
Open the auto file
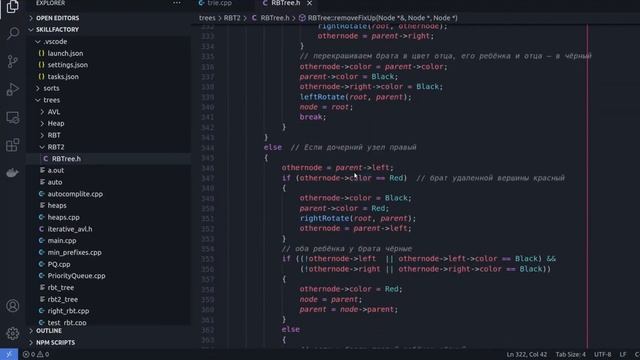pos(55,182)
